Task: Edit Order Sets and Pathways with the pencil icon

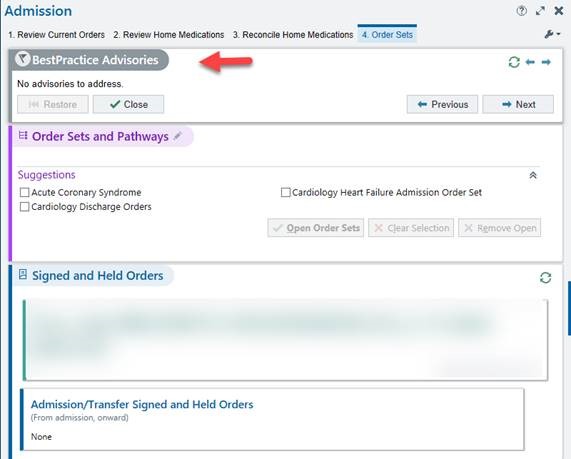Action: (x=177, y=136)
